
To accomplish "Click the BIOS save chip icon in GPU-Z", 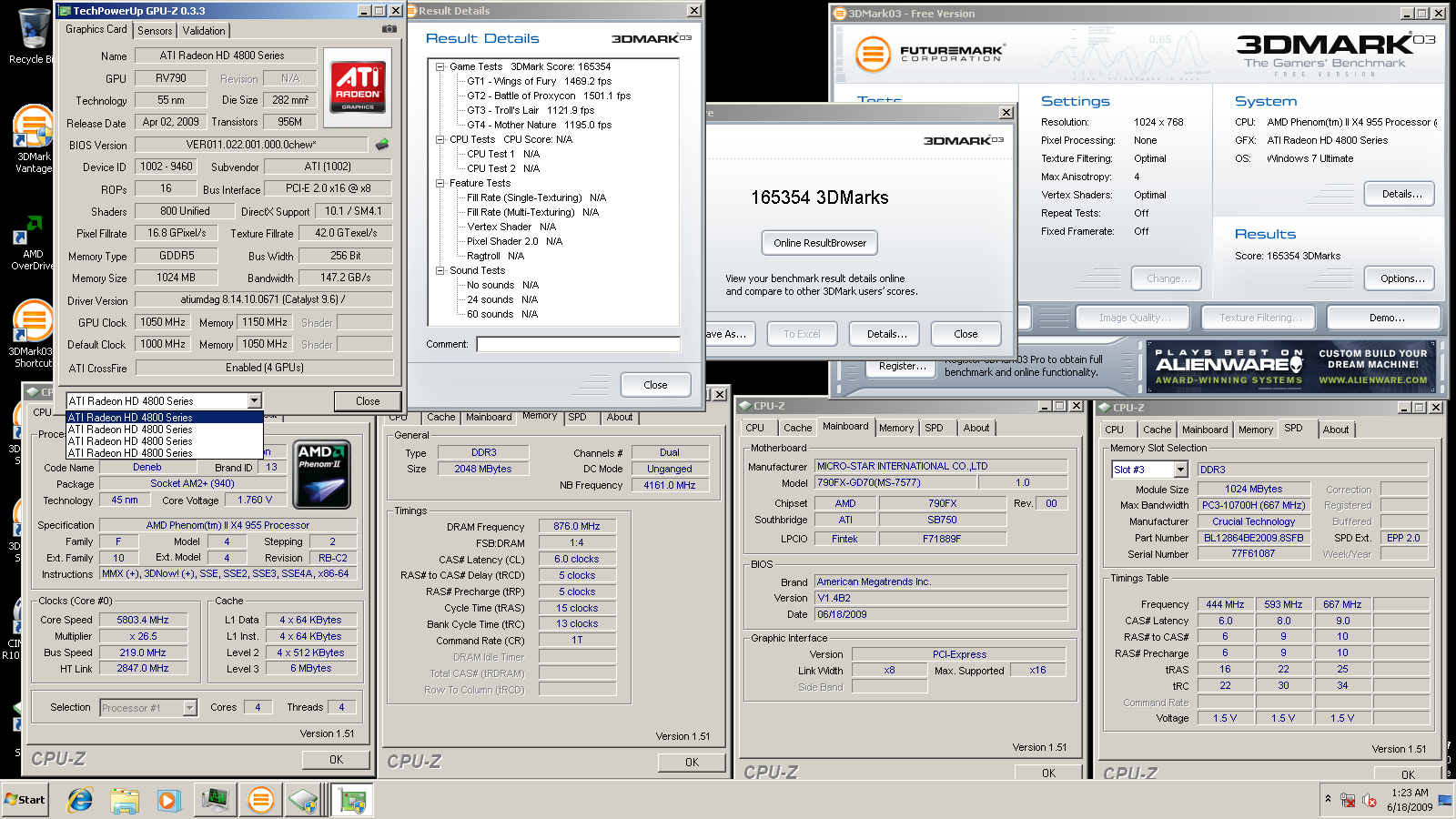I will click(x=382, y=145).
